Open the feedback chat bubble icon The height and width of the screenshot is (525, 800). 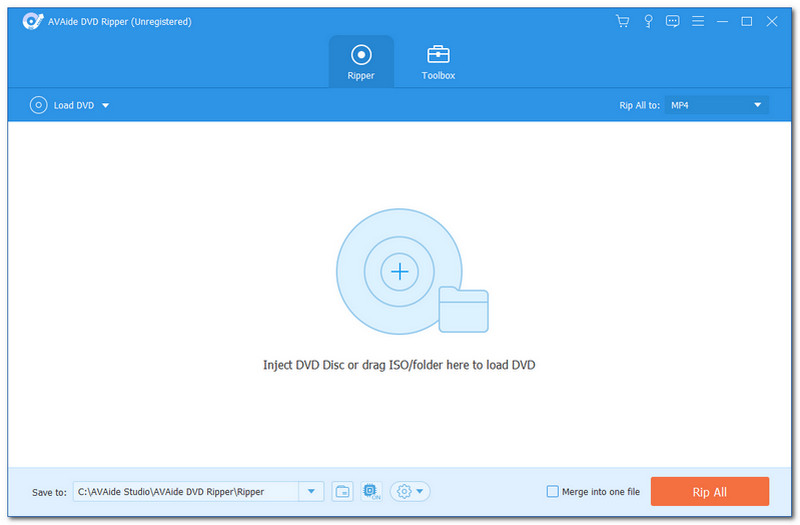(672, 21)
